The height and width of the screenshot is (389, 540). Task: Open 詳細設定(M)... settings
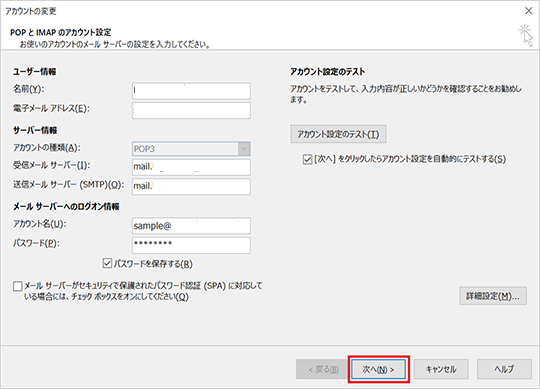click(x=493, y=296)
